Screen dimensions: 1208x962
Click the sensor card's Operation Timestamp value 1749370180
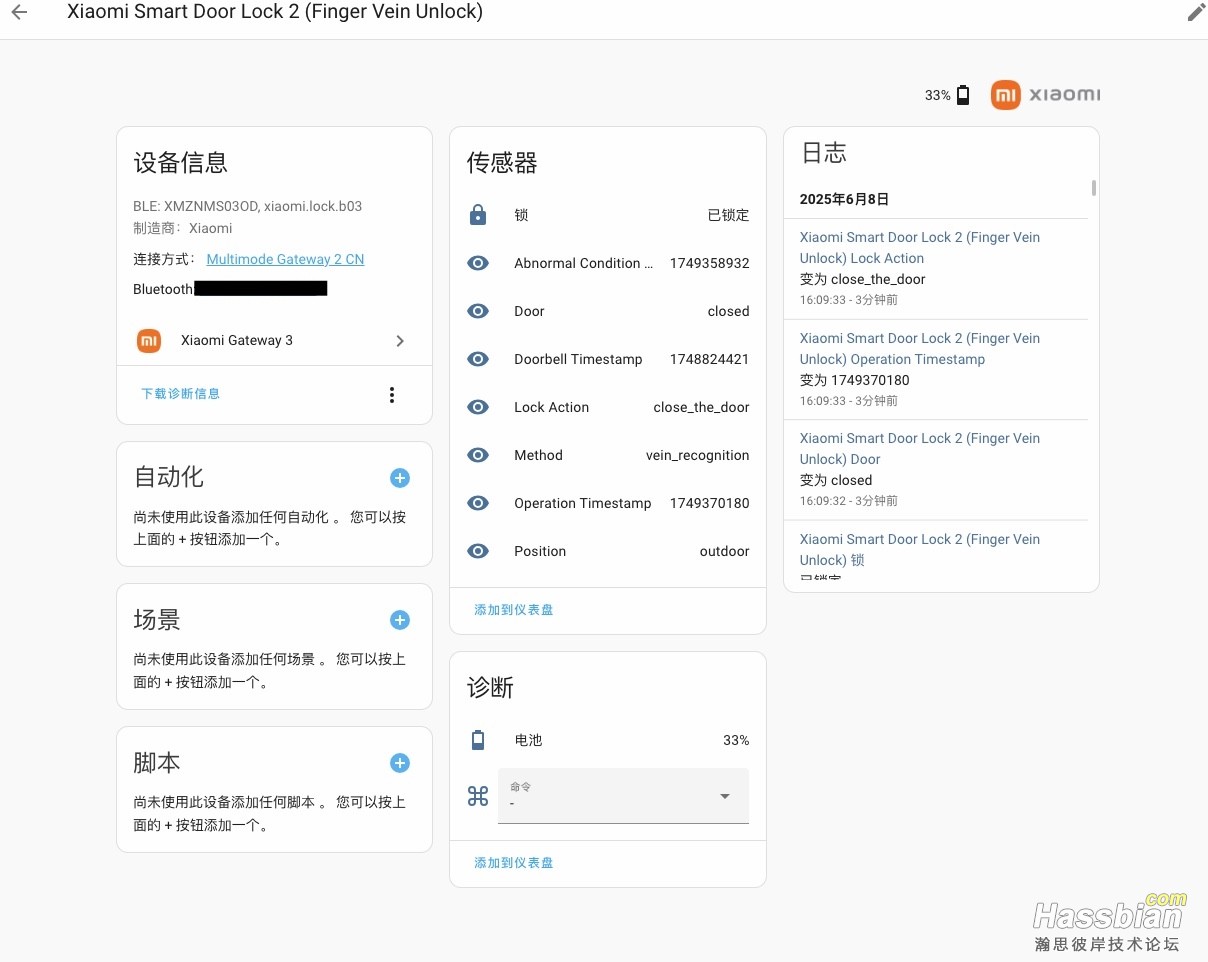pos(709,503)
